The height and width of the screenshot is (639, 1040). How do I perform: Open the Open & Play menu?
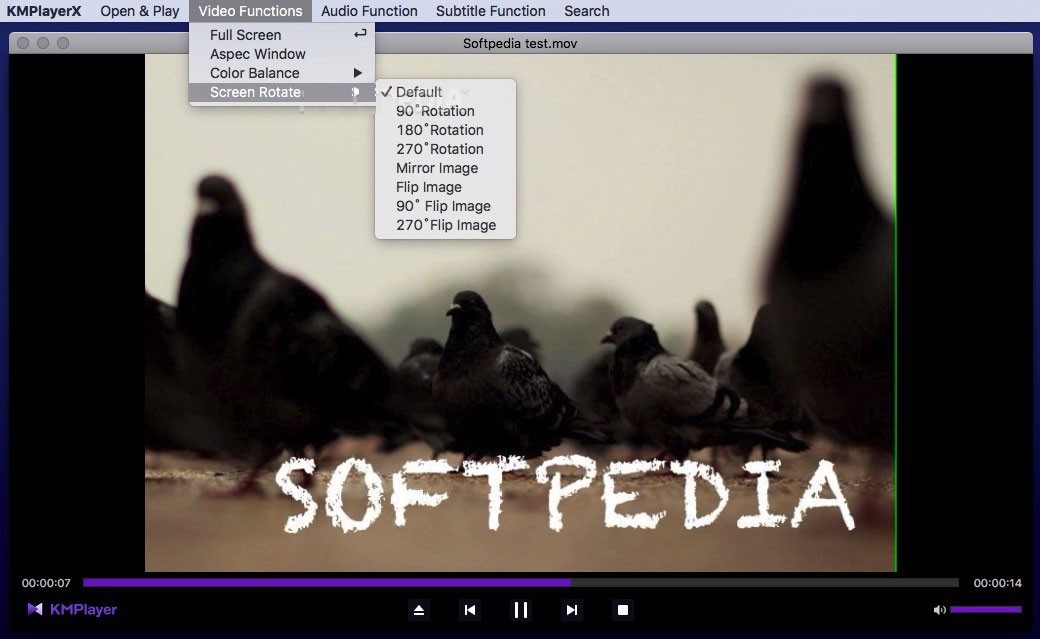coord(140,11)
